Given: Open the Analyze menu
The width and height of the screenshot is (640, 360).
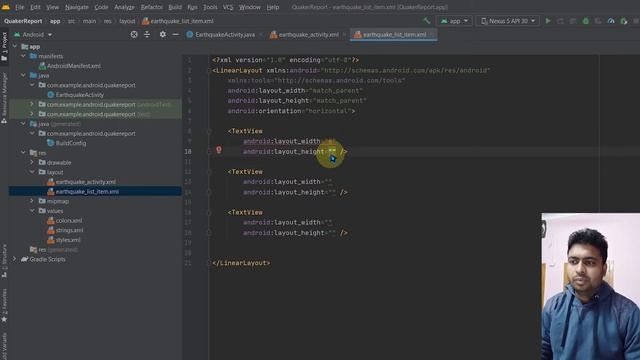Looking at the screenshot, I should (124, 7).
